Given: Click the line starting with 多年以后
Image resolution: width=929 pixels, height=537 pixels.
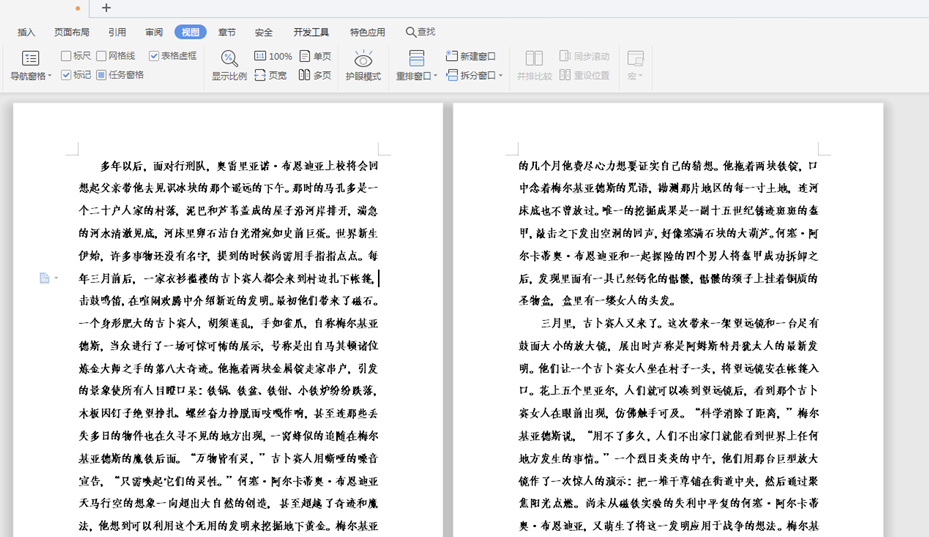Looking at the screenshot, I should (239, 166).
